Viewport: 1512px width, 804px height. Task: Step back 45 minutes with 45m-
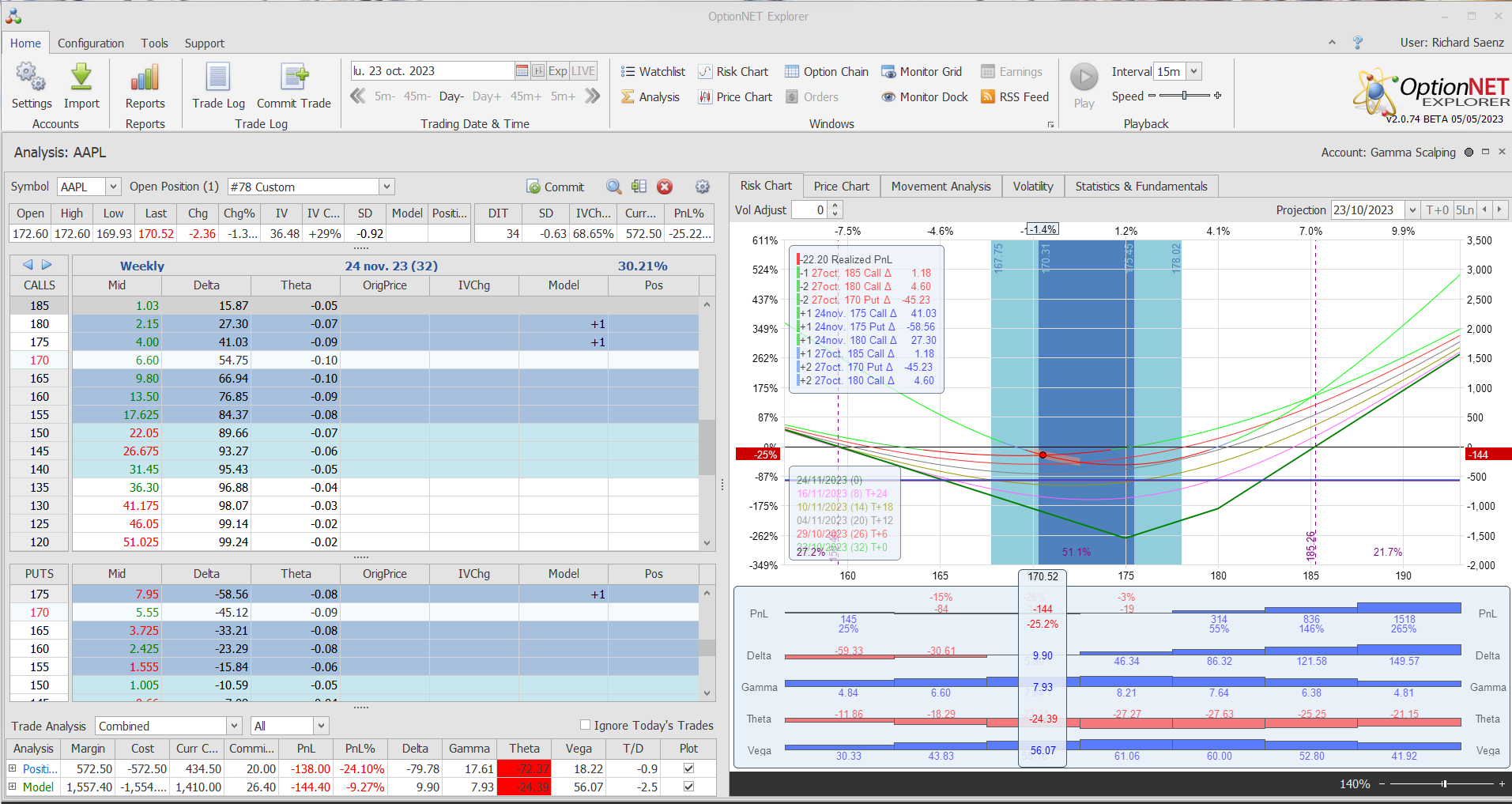[417, 96]
